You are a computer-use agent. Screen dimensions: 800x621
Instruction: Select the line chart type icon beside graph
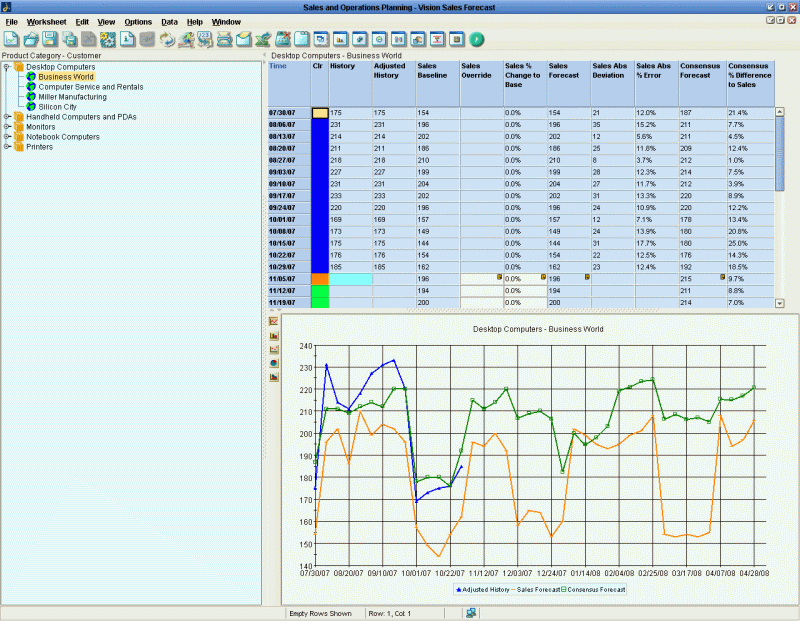[x=274, y=321]
